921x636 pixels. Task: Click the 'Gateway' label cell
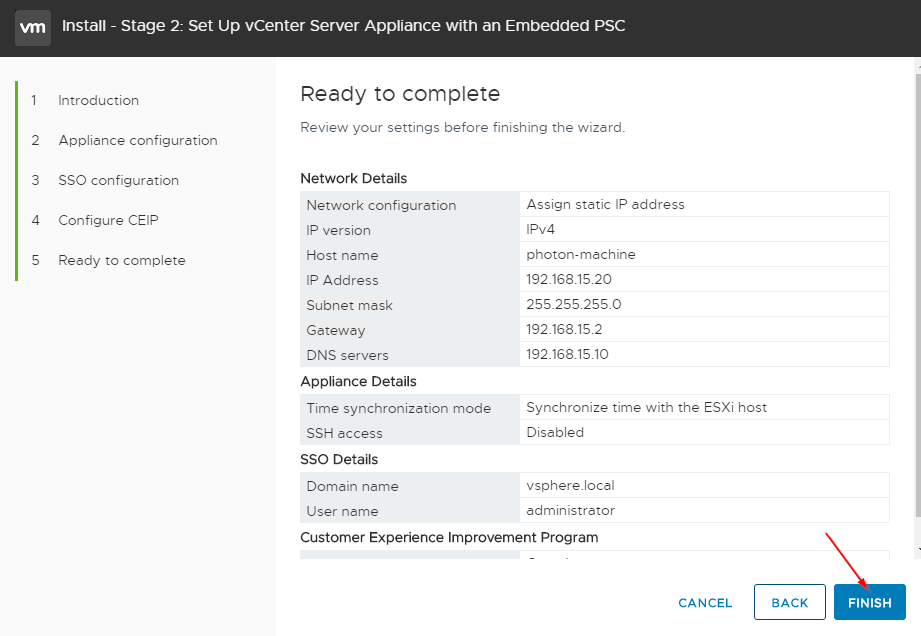pos(409,330)
